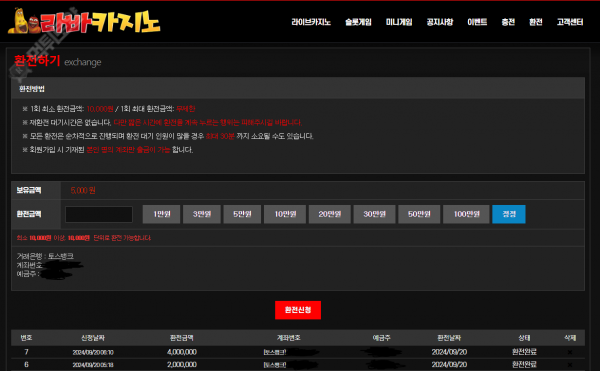Image resolution: width=600 pixels, height=371 pixels.
Task: Click the blue 정정 reset button
Action: tap(509, 214)
